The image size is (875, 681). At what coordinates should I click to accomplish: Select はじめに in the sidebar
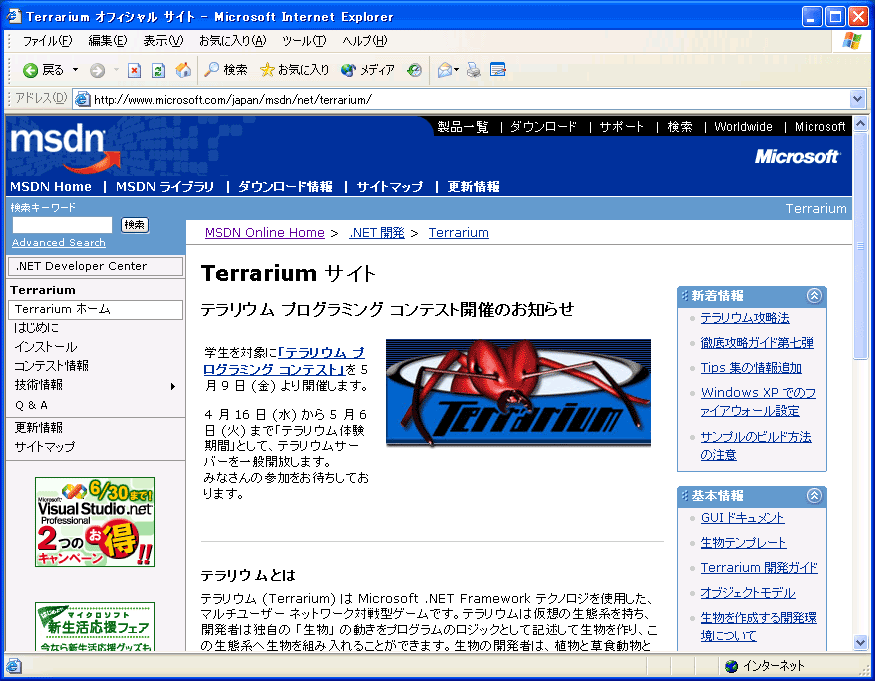(37, 328)
